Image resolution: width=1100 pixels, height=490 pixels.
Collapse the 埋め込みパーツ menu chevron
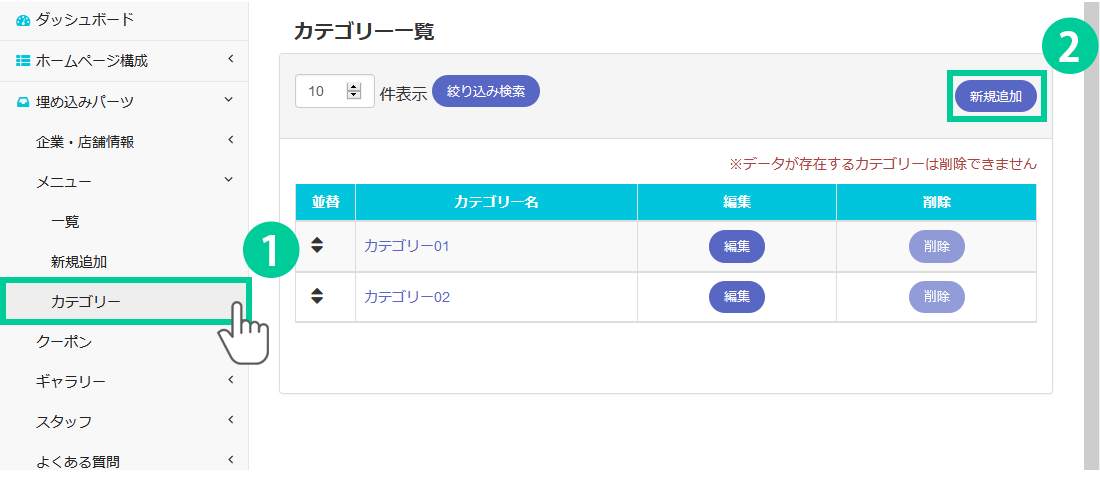(x=230, y=100)
